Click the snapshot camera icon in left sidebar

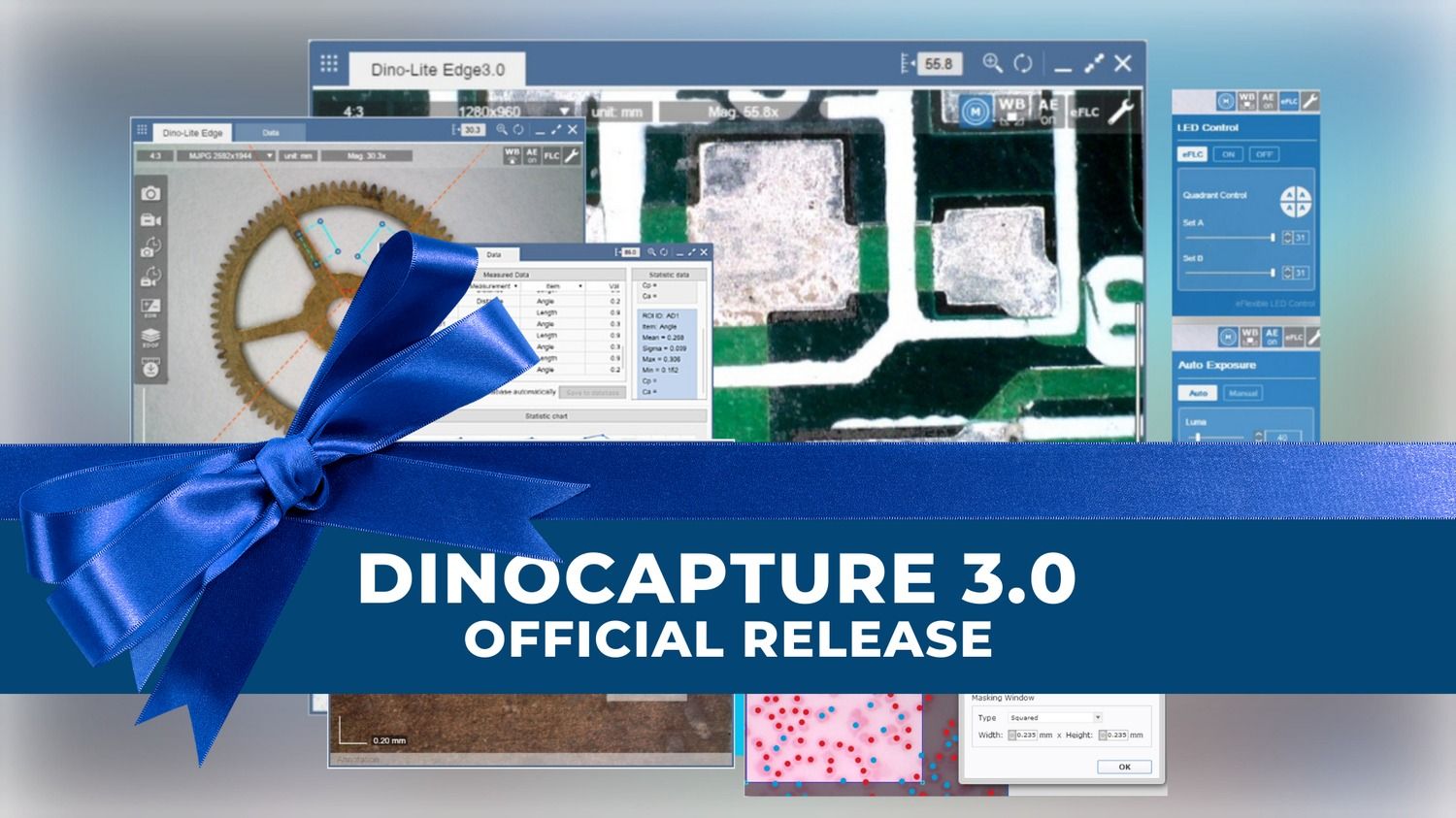[x=150, y=193]
